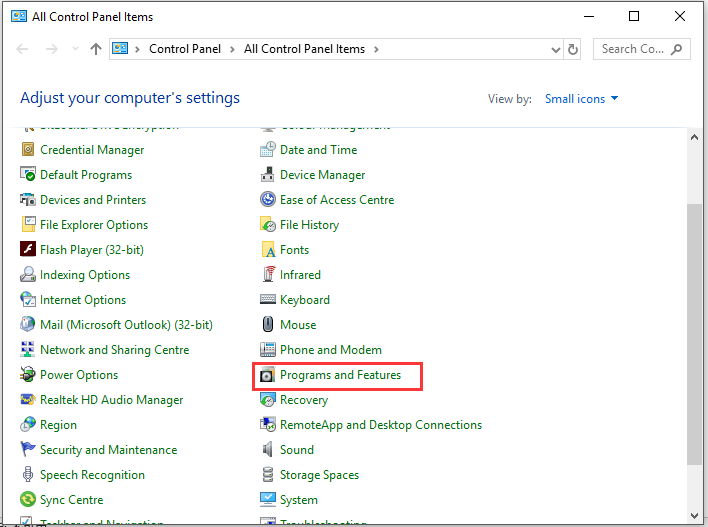Click the Realtek HD Audio Manager icon

tap(28, 400)
